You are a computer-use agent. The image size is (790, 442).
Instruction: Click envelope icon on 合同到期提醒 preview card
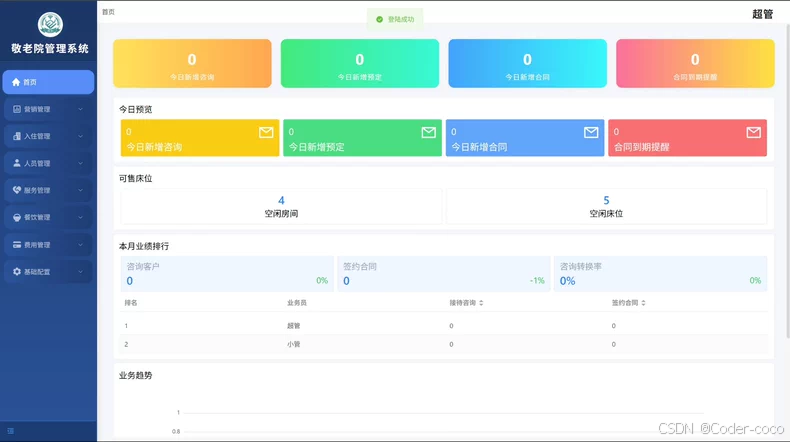point(754,133)
